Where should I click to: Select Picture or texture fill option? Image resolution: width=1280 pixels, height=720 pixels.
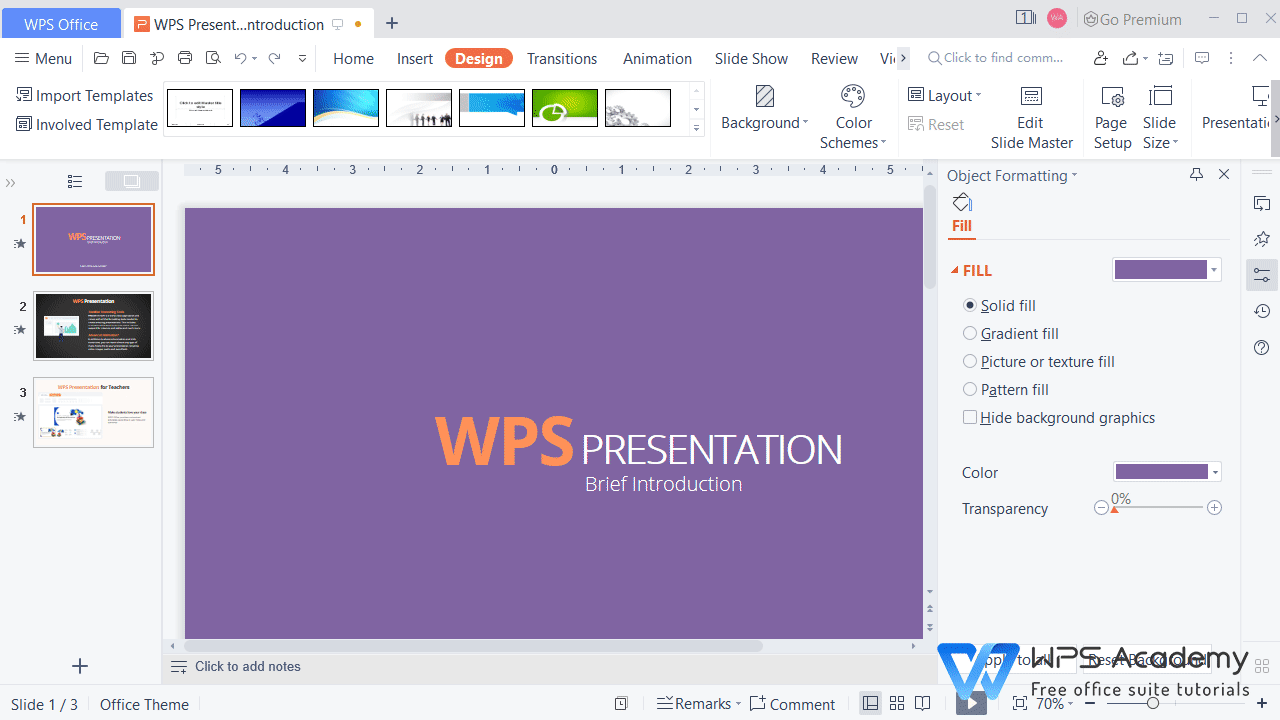1038,361
